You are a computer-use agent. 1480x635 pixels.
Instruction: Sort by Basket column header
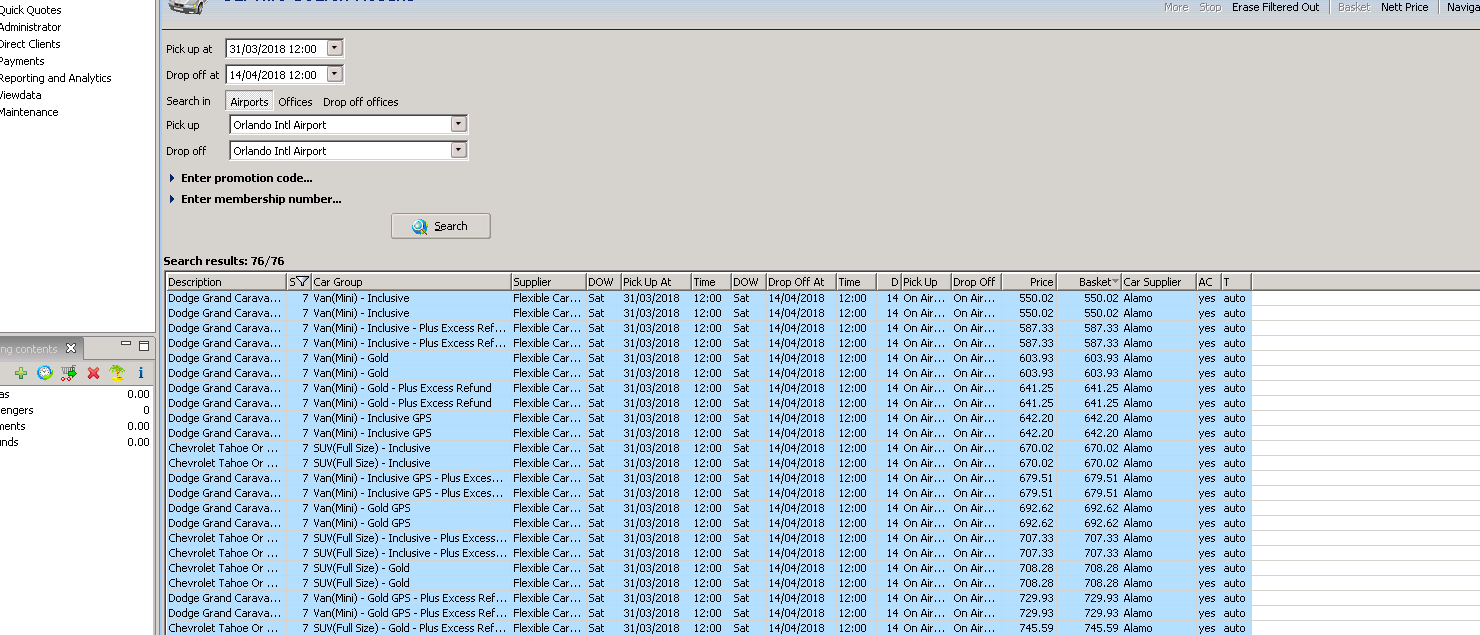pyautogui.click(x=1089, y=282)
